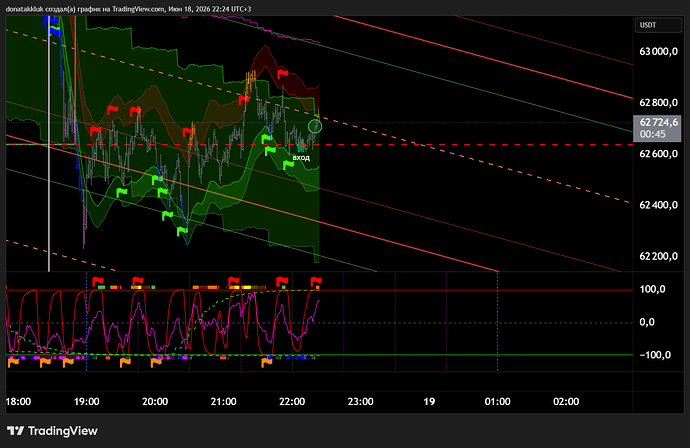This screenshot has height=448, width=690.
Task: Open the TradingView.com link in header text
Action: pyautogui.click(x=138, y=9)
